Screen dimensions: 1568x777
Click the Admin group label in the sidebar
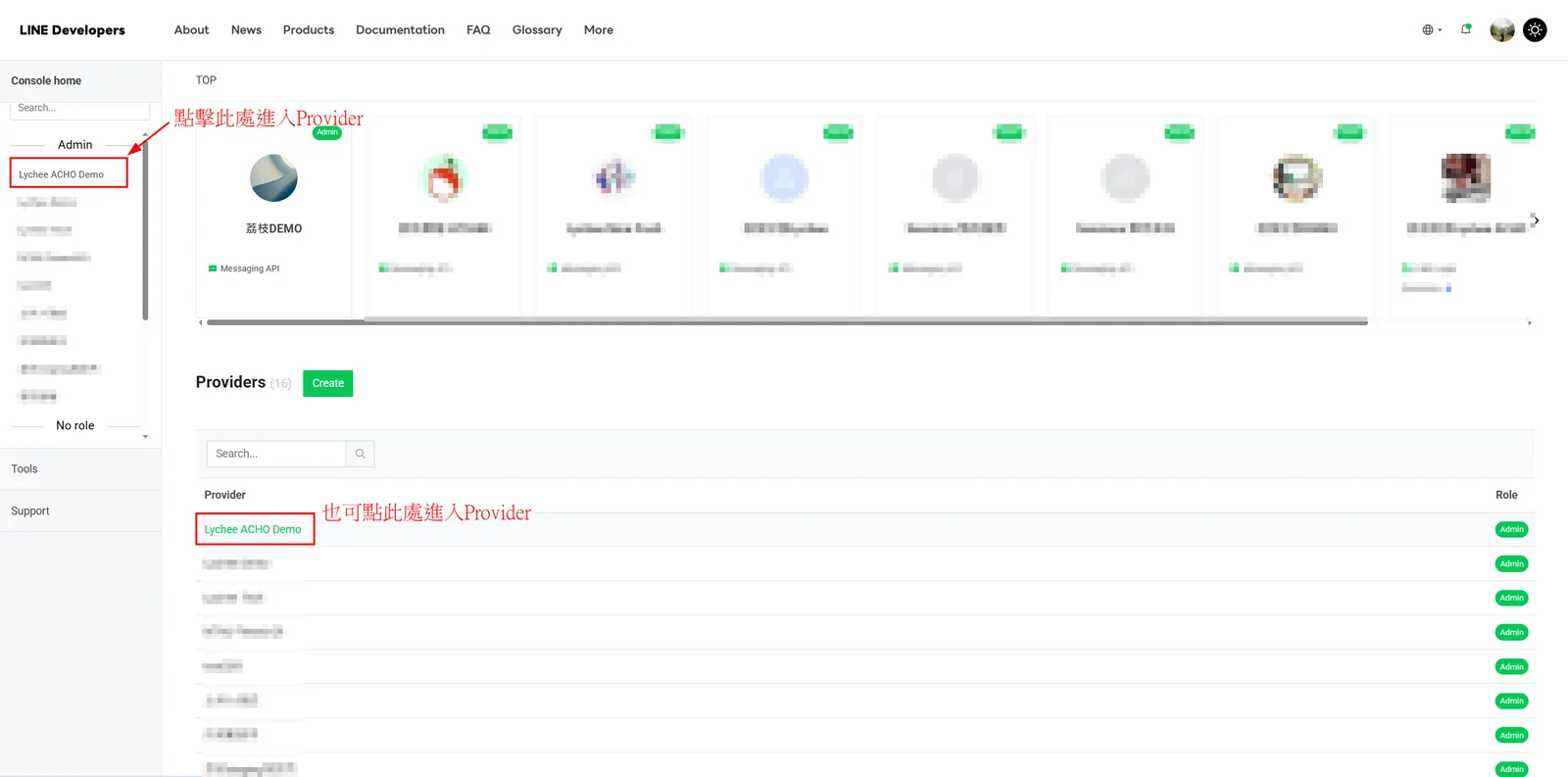[x=75, y=145]
